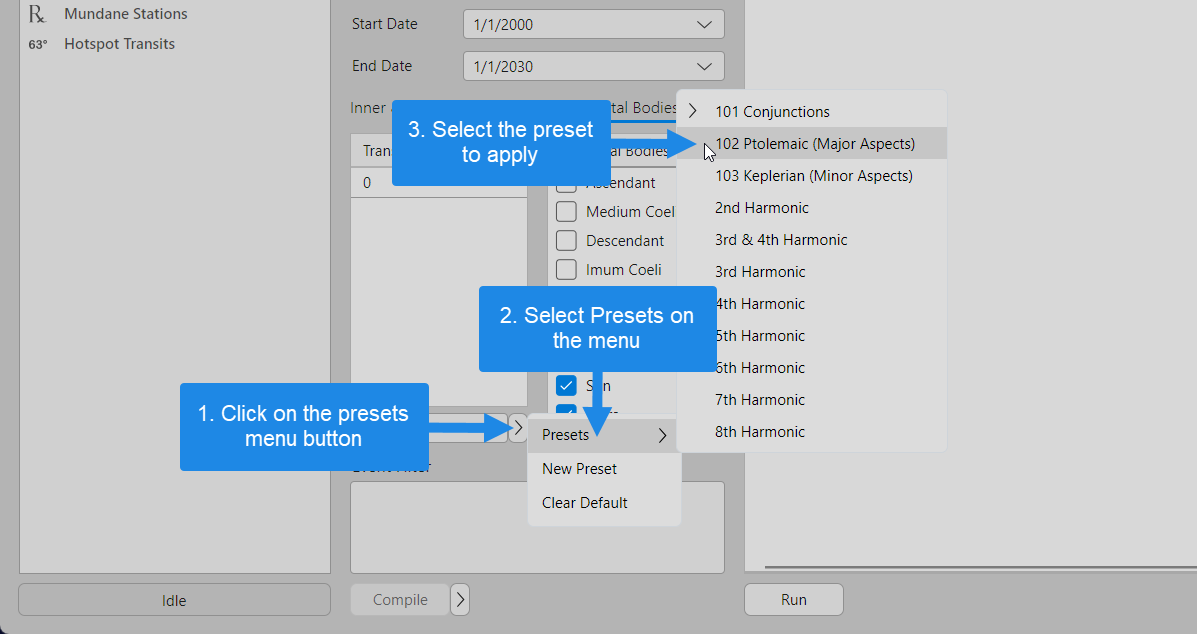Check the Imum Coeli option

coord(565,269)
